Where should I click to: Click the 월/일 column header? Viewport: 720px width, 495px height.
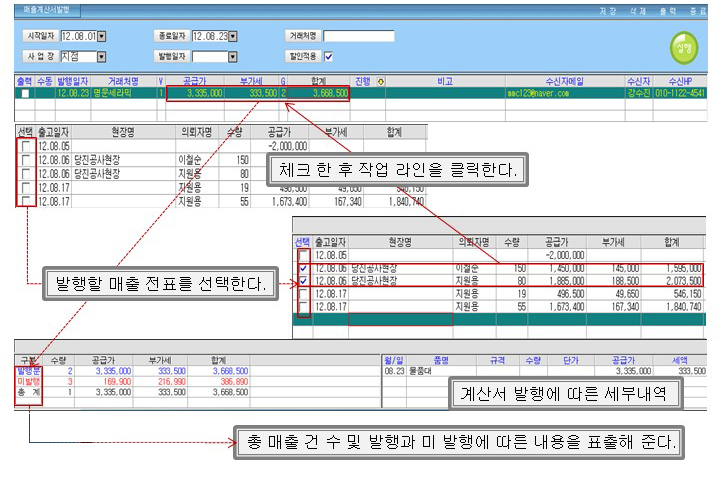[394, 360]
